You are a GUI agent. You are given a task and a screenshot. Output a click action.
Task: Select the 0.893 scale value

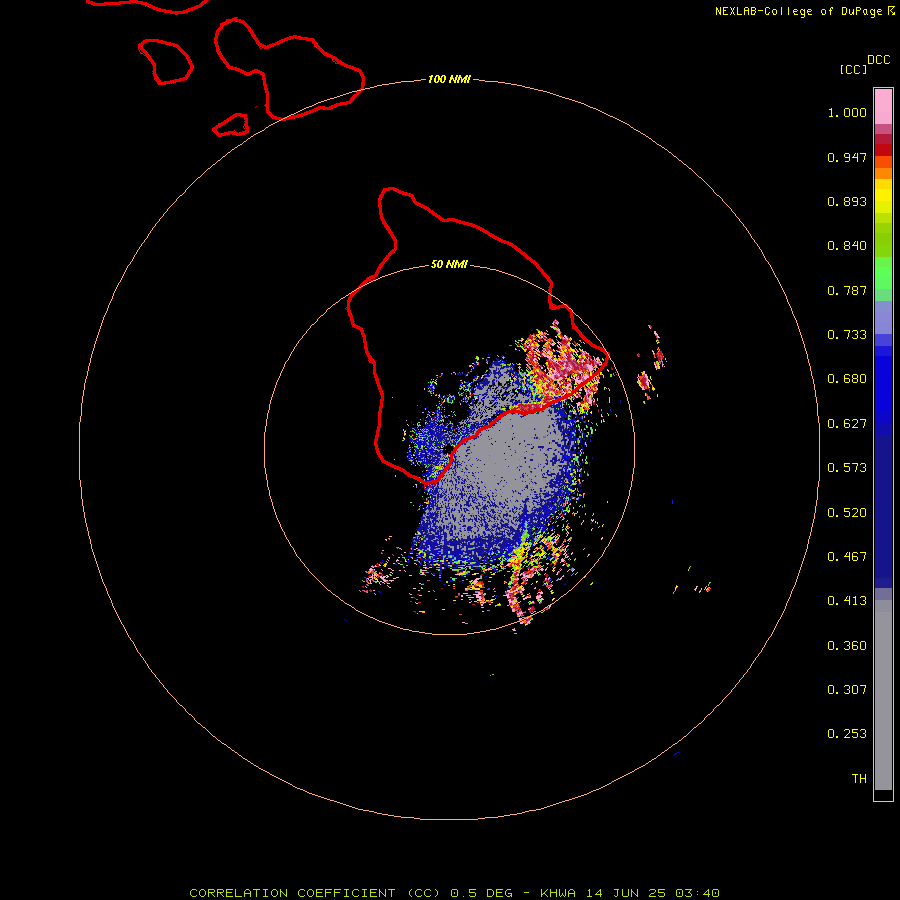pyautogui.click(x=847, y=201)
